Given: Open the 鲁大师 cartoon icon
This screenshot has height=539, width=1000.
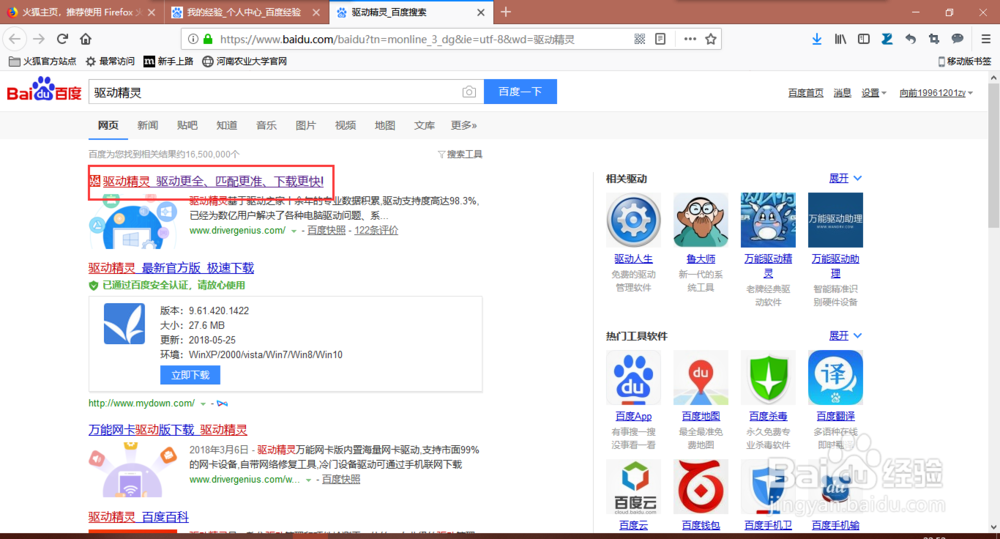Looking at the screenshot, I should (x=700, y=220).
